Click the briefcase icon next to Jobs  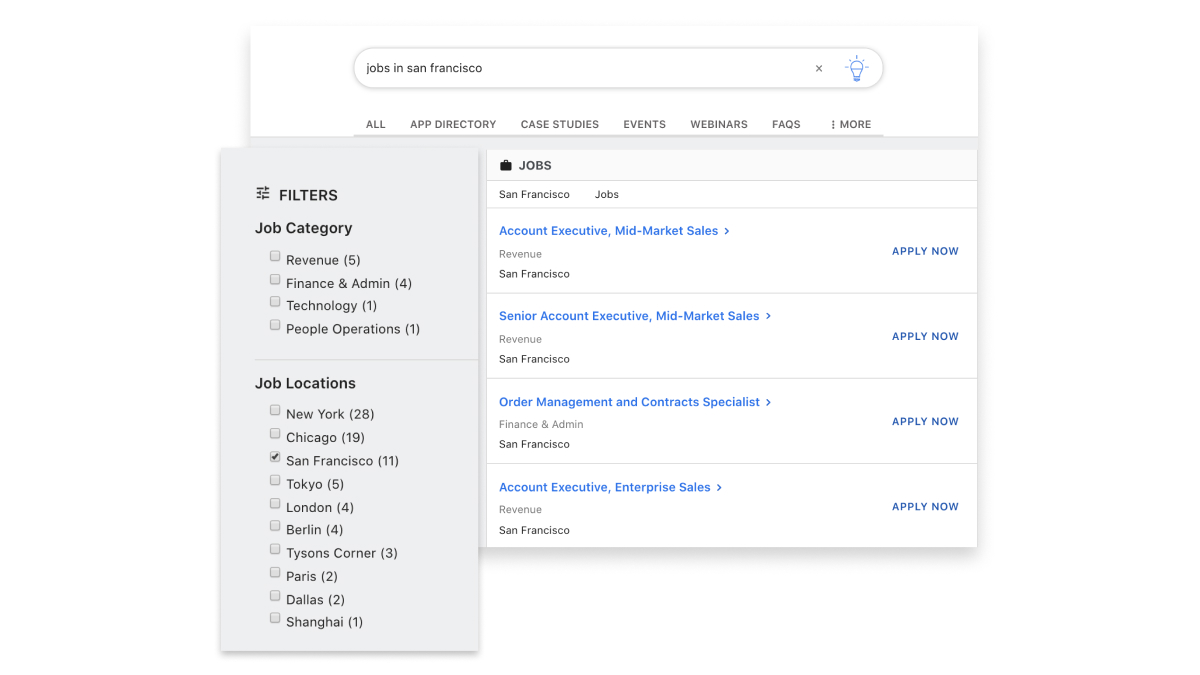coord(506,166)
